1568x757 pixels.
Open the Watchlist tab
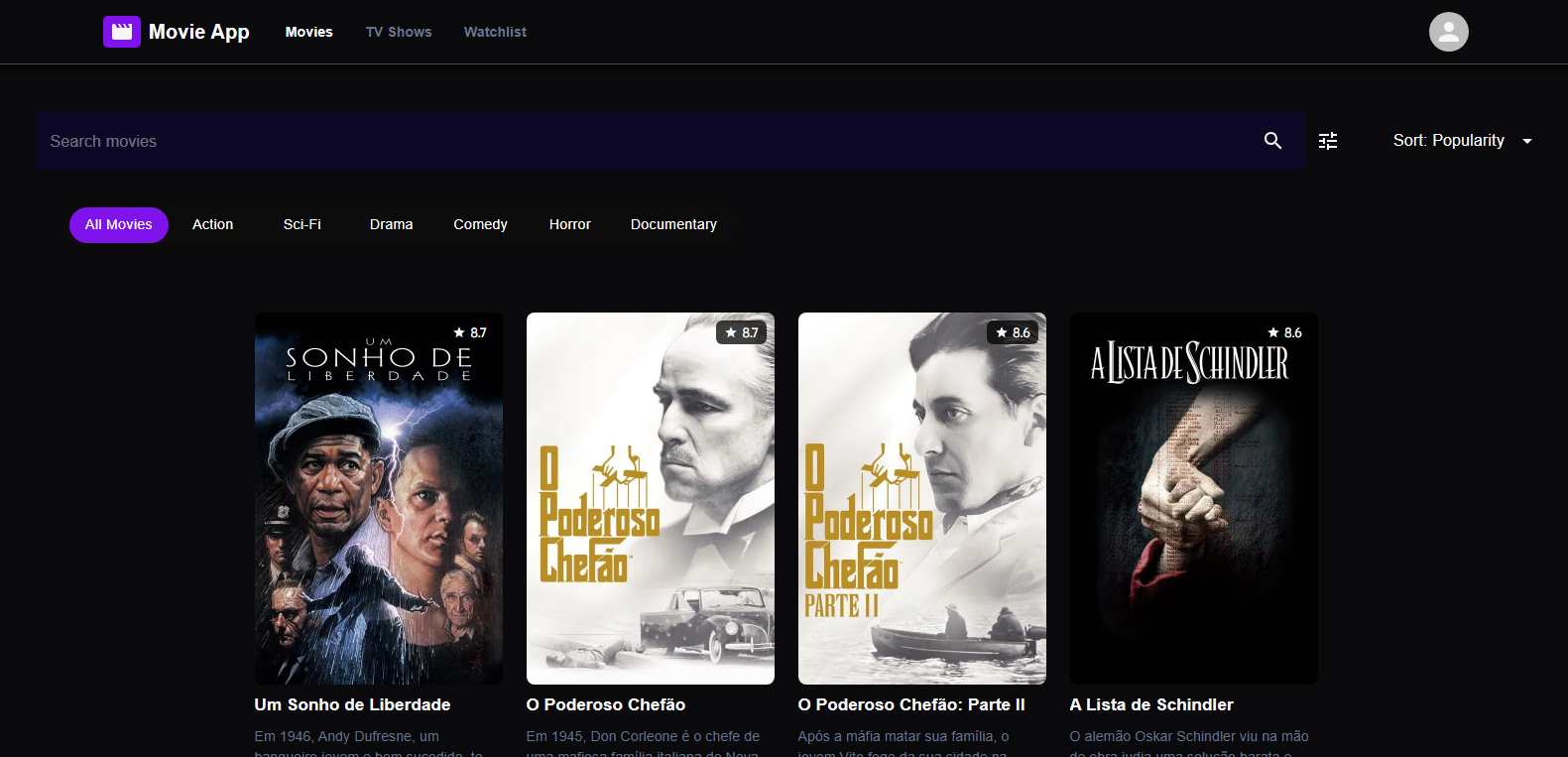point(495,32)
